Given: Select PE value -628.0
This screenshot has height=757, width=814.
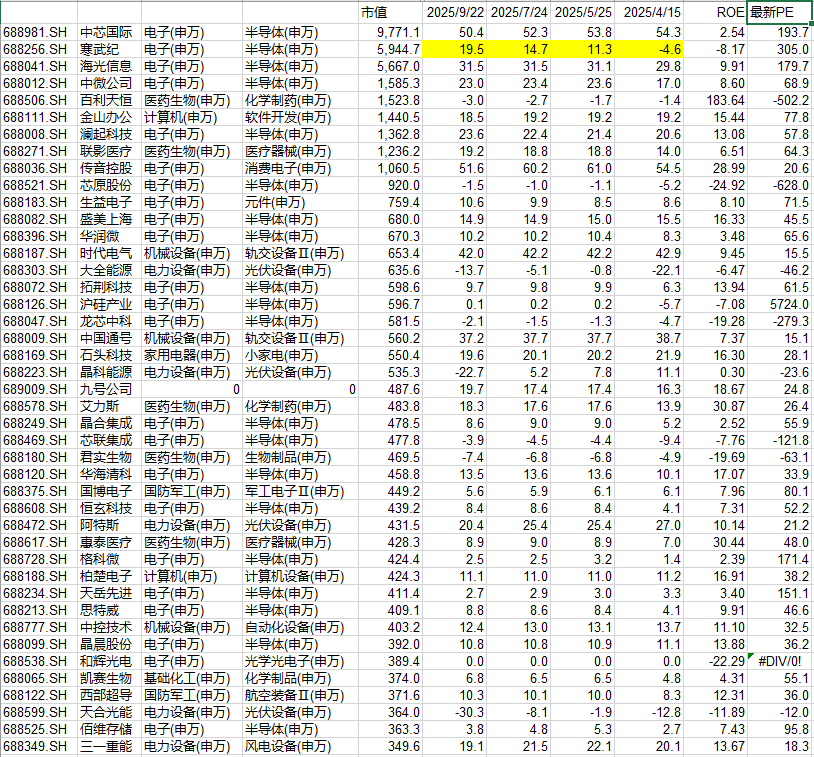Looking at the screenshot, I should pyautogui.click(x=779, y=185).
